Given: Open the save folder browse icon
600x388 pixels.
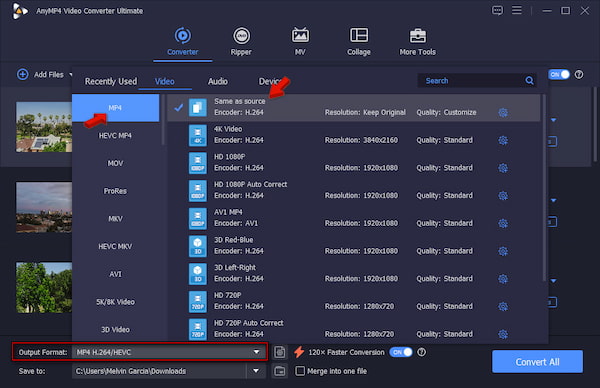Looking at the screenshot, I should [x=280, y=371].
